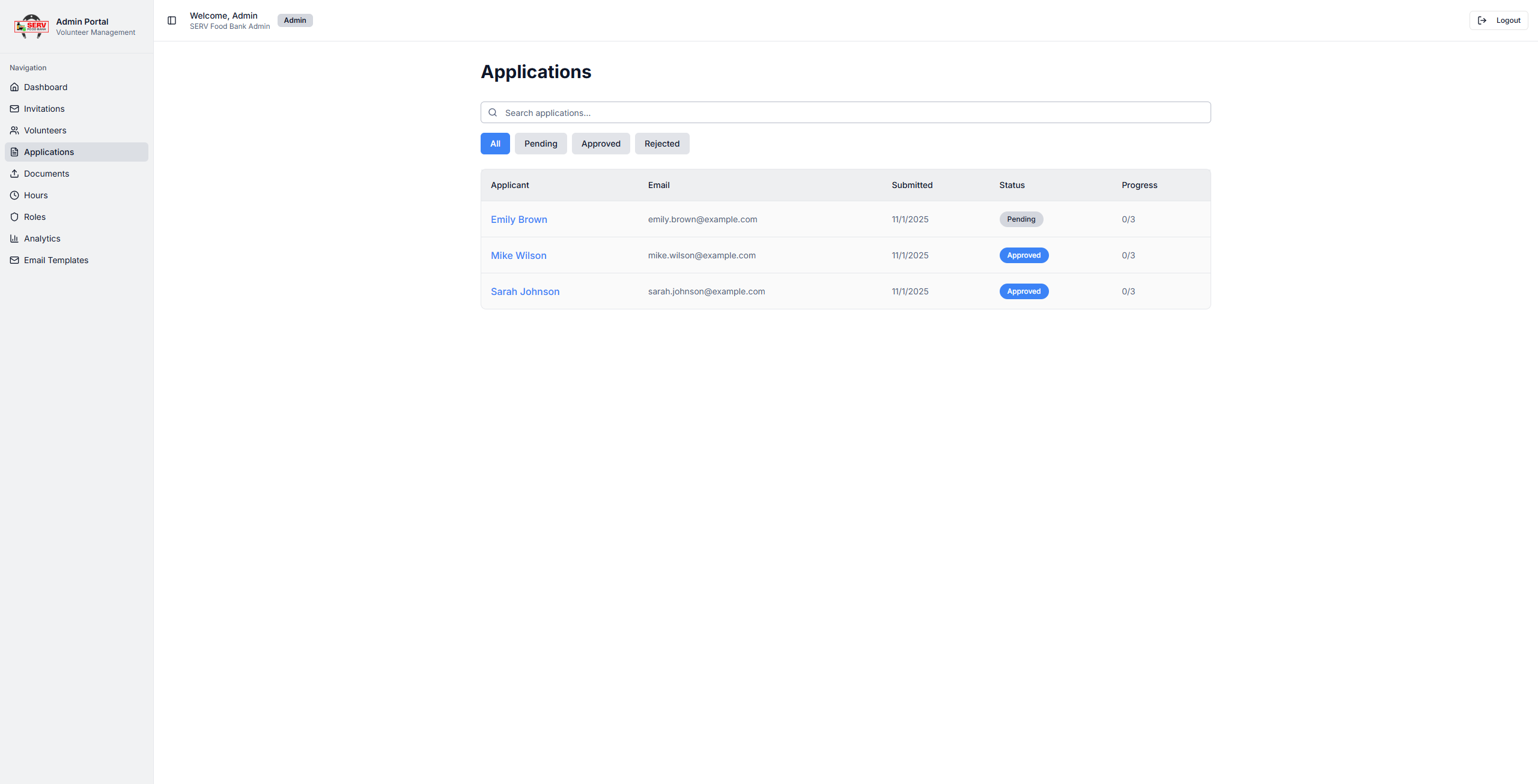Click the Documents upload icon
The image size is (1538, 784).
[14, 174]
